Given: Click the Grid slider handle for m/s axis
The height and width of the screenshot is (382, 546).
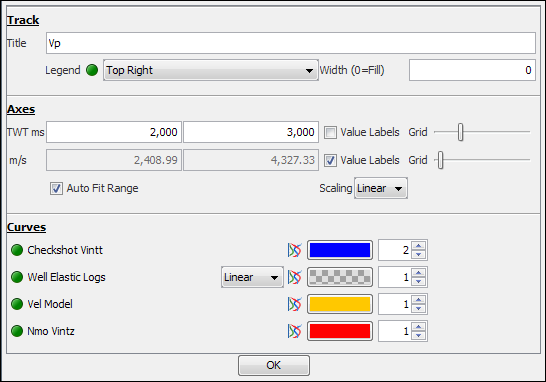Looking at the screenshot, I should click(440, 160).
